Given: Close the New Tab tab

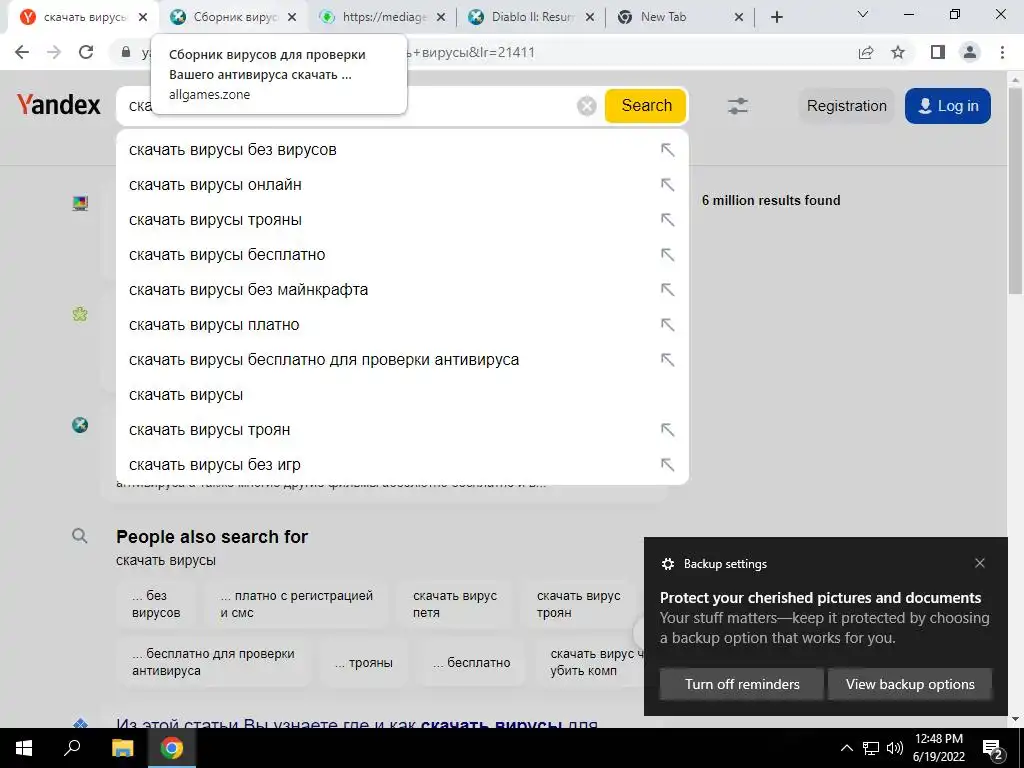Looking at the screenshot, I should [x=739, y=18].
